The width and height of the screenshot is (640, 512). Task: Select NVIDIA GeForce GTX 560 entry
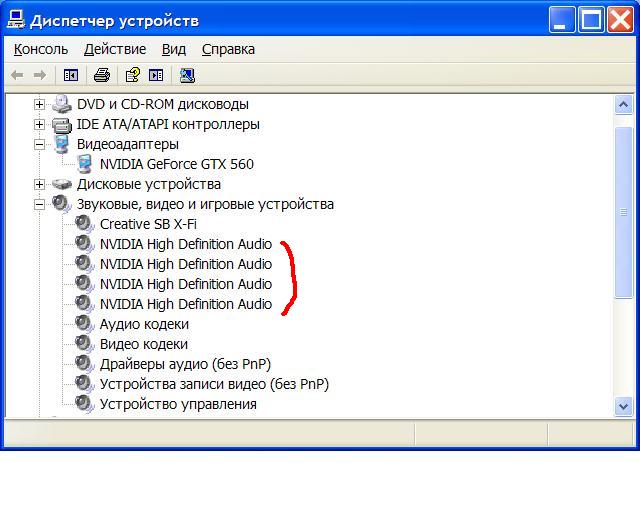click(177, 164)
